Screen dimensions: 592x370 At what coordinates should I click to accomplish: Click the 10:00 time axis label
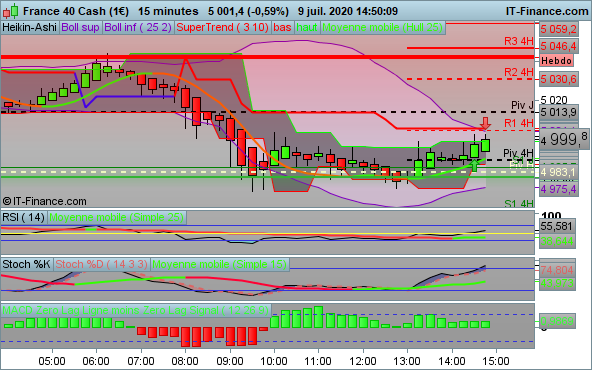[x=274, y=361]
